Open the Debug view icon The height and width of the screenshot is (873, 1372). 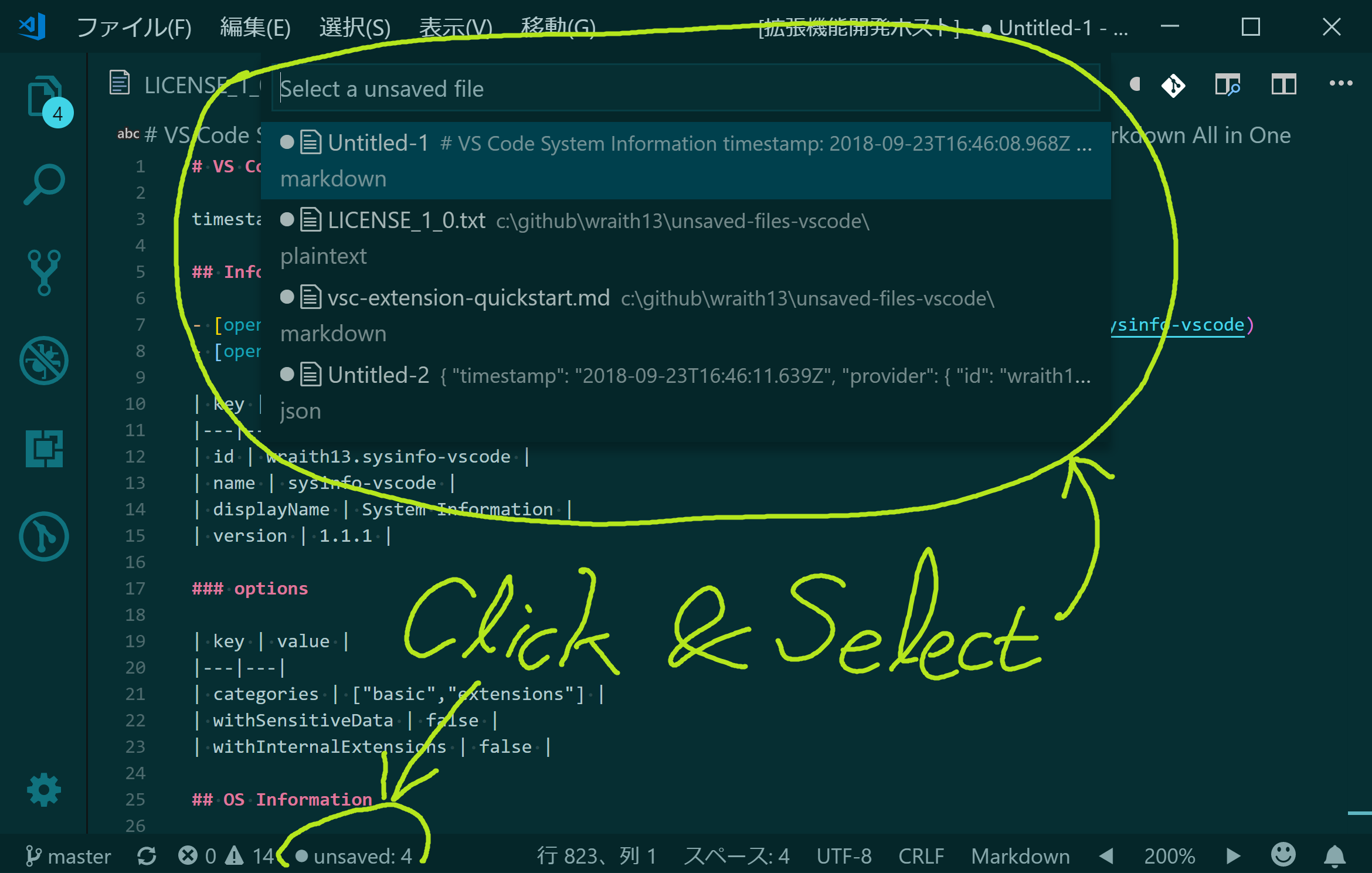point(44,361)
